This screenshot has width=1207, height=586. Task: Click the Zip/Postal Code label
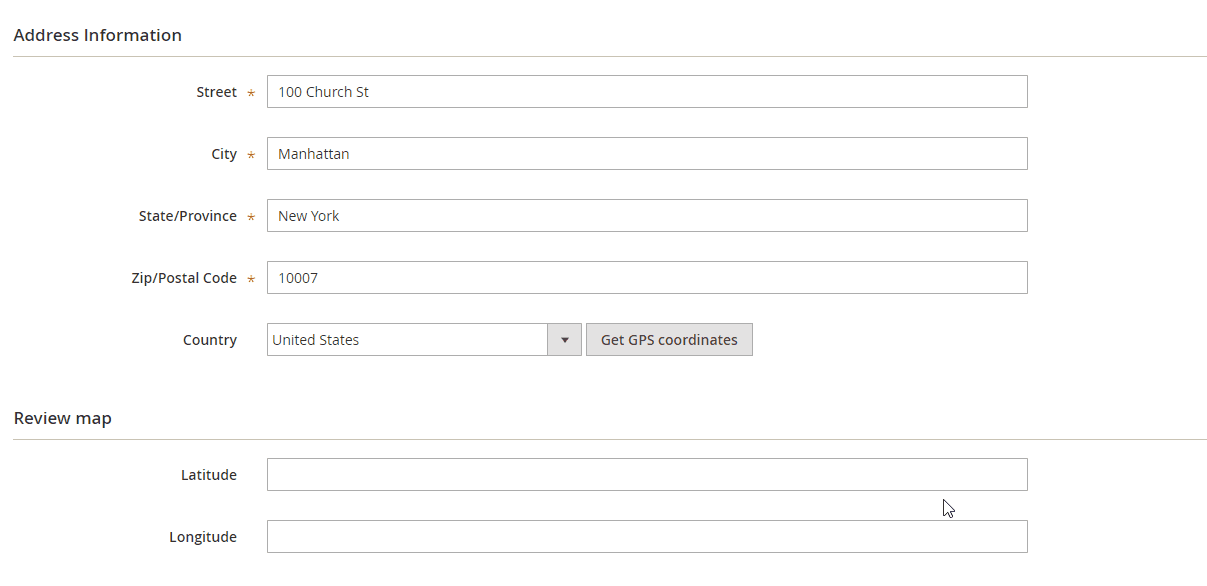(184, 277)
